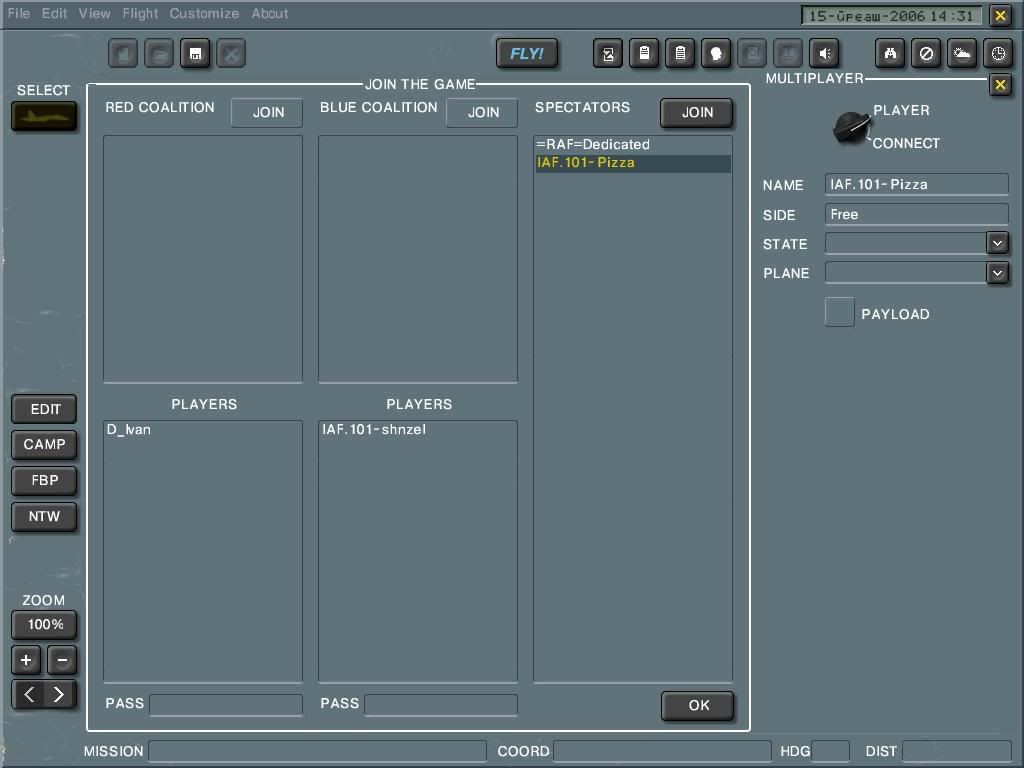Click the speaker sound icon
1024x768 pixels.
(x=824, y=53)
